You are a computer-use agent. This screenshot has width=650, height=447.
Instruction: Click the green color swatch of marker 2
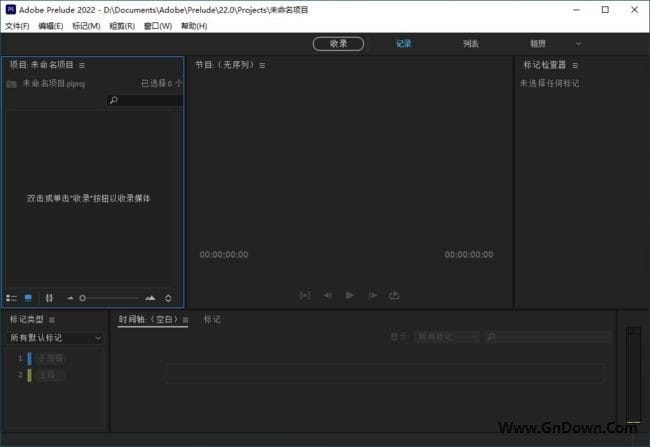pos(29,375)
